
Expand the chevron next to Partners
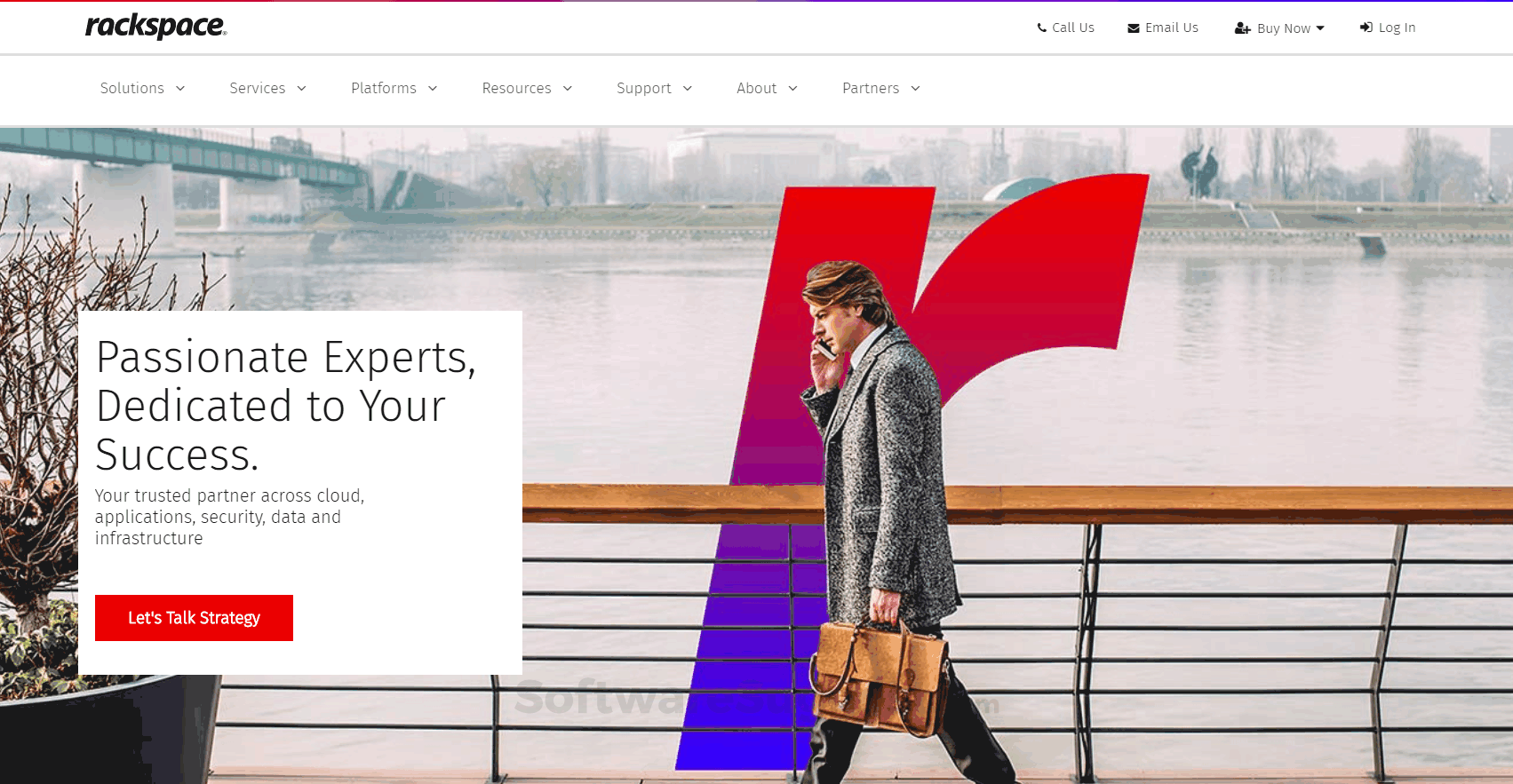pos(916,88)
